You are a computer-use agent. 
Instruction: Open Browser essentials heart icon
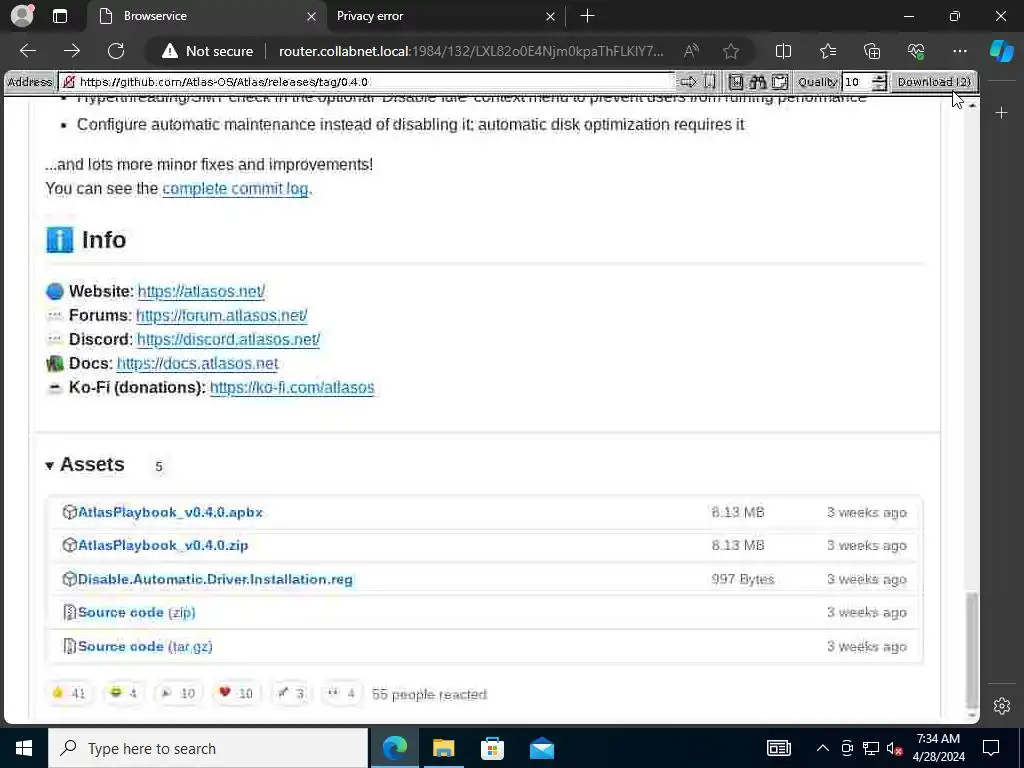(x=916, y=51)
